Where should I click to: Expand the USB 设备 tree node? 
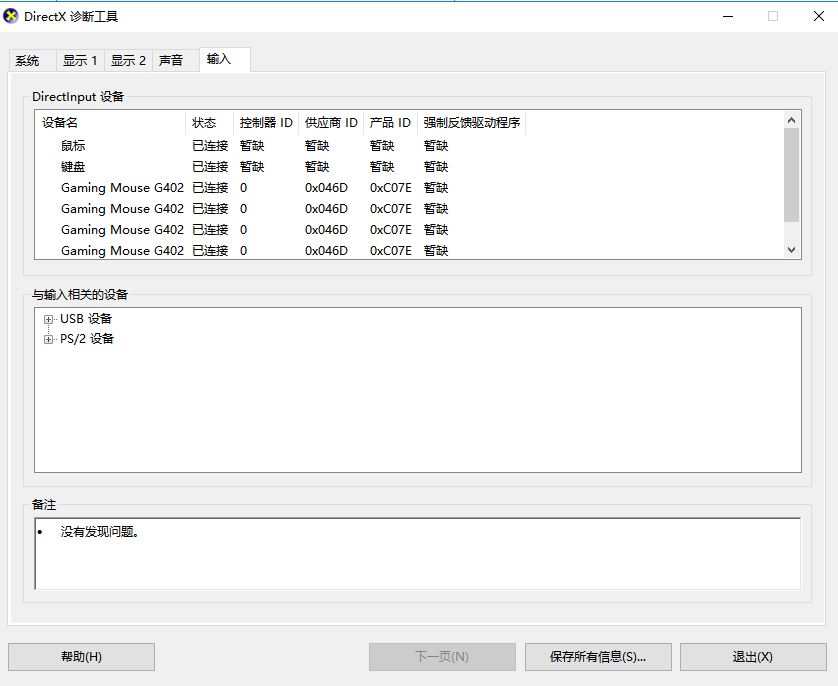(48, 319)
